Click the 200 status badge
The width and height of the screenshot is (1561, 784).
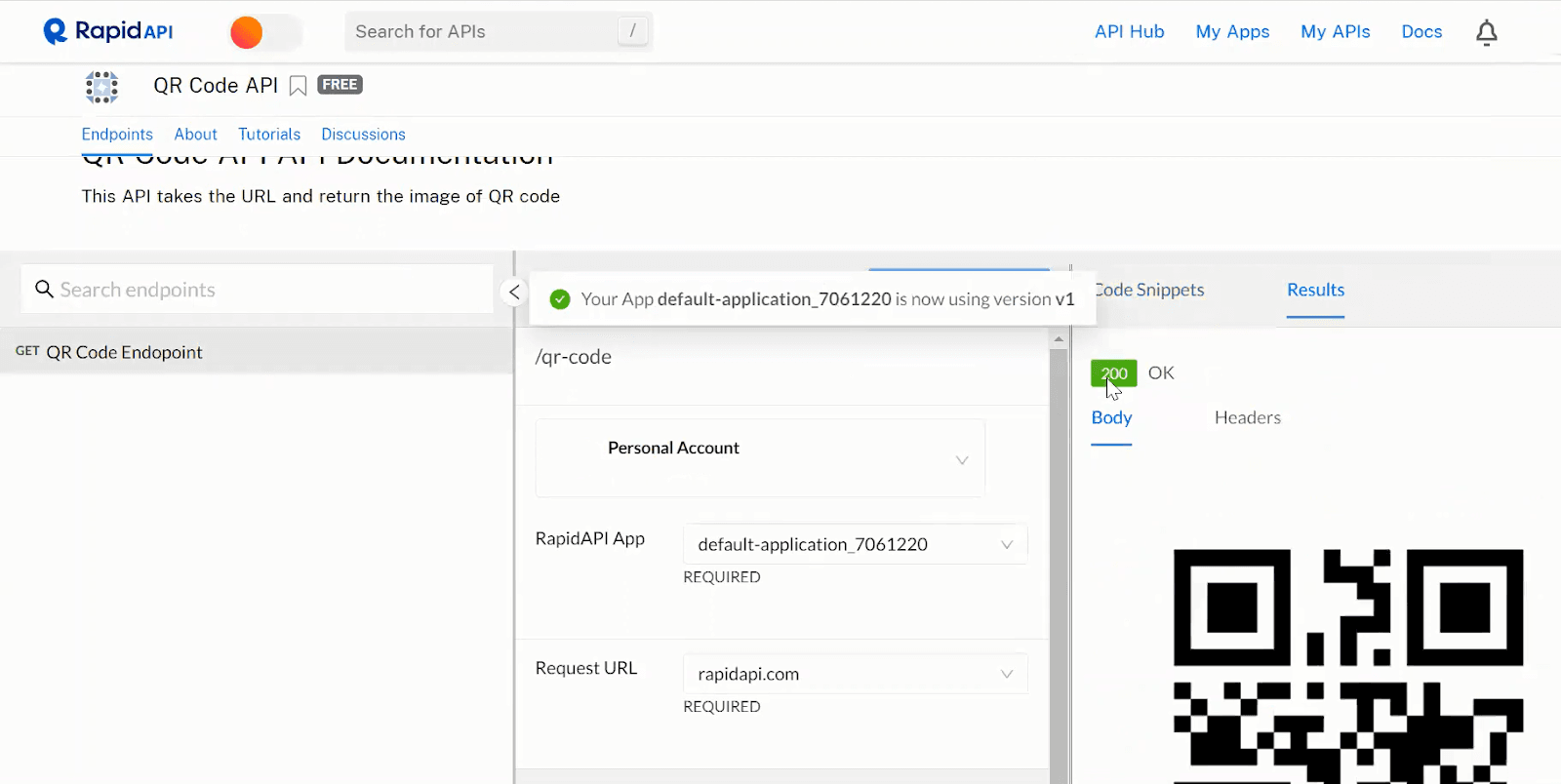point(1114,372)
